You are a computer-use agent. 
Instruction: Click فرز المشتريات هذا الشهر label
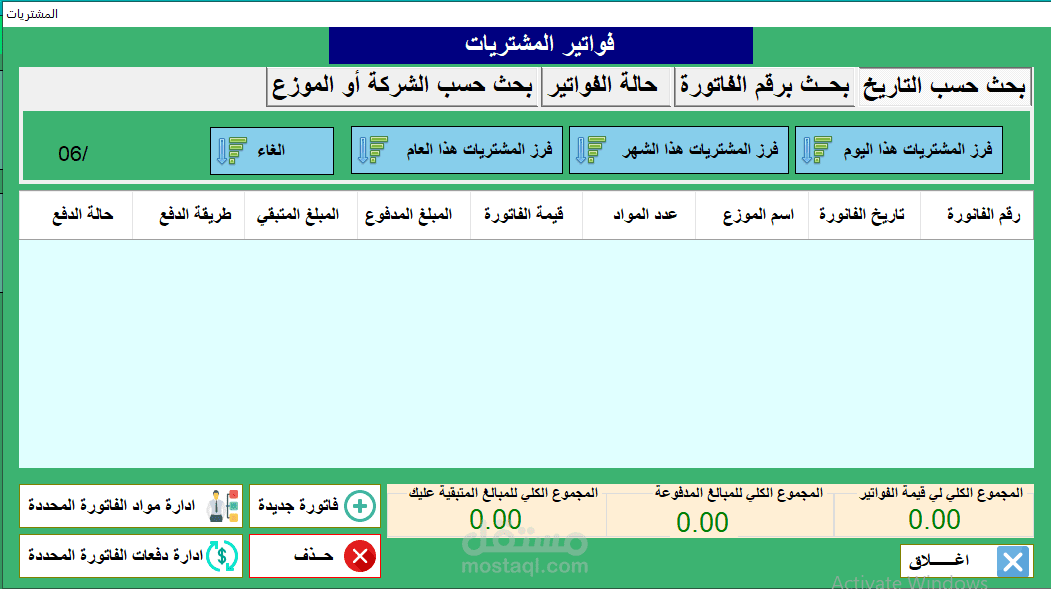coord(700,149)
